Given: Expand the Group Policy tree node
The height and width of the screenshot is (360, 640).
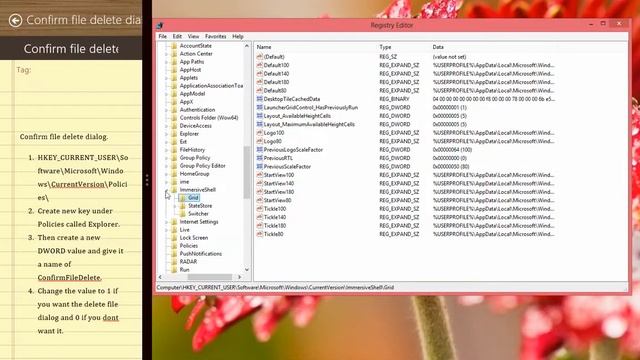Looking at the screenshot, I should 167,158.
